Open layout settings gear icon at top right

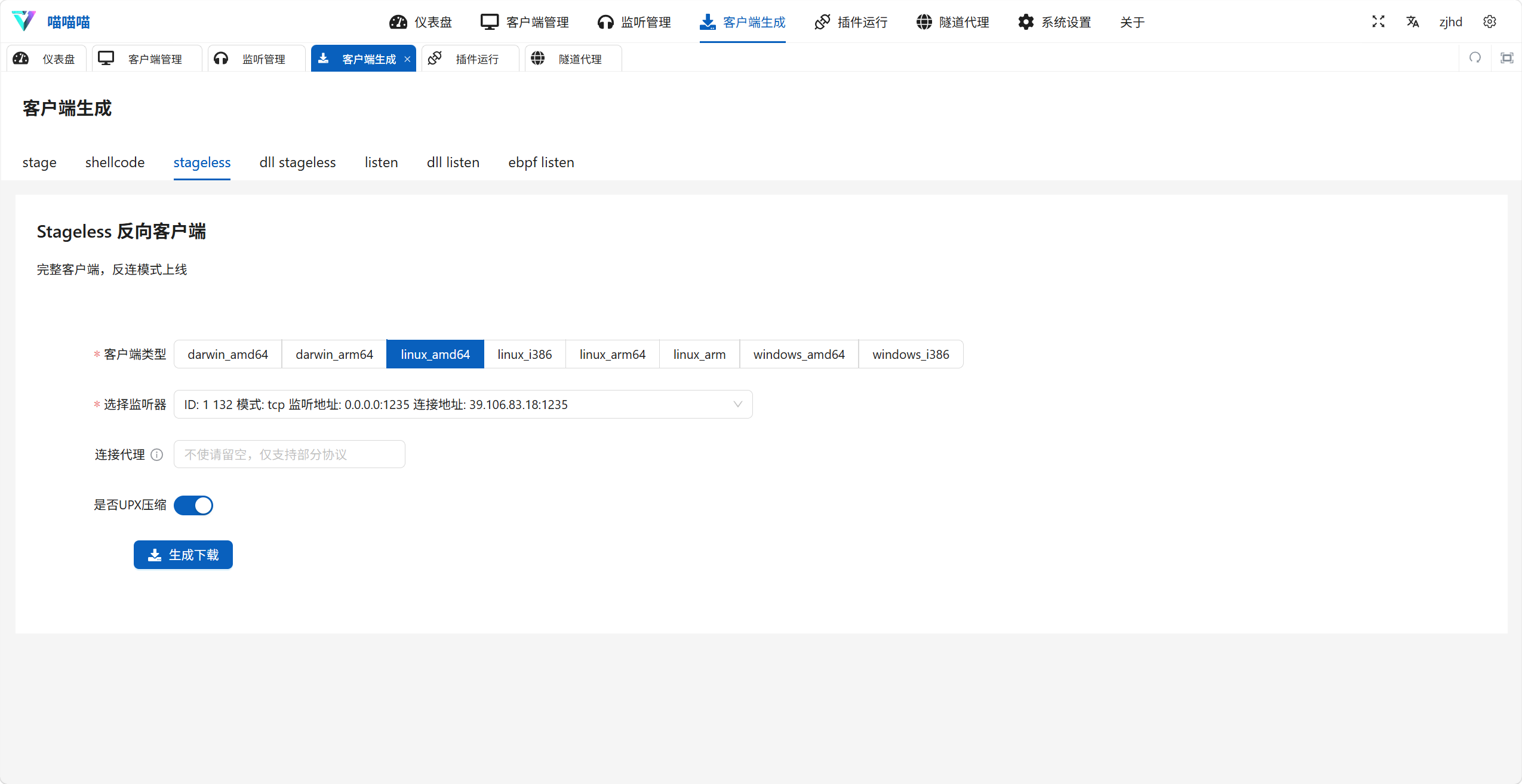tap(1490, 21)
